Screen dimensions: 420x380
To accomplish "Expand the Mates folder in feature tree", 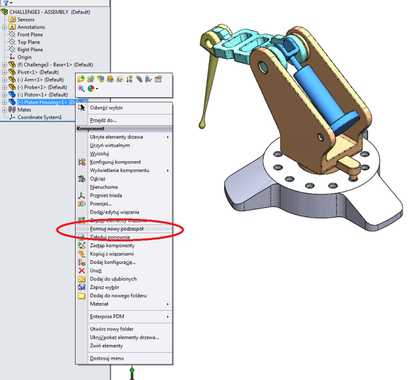I will (4, 110).
